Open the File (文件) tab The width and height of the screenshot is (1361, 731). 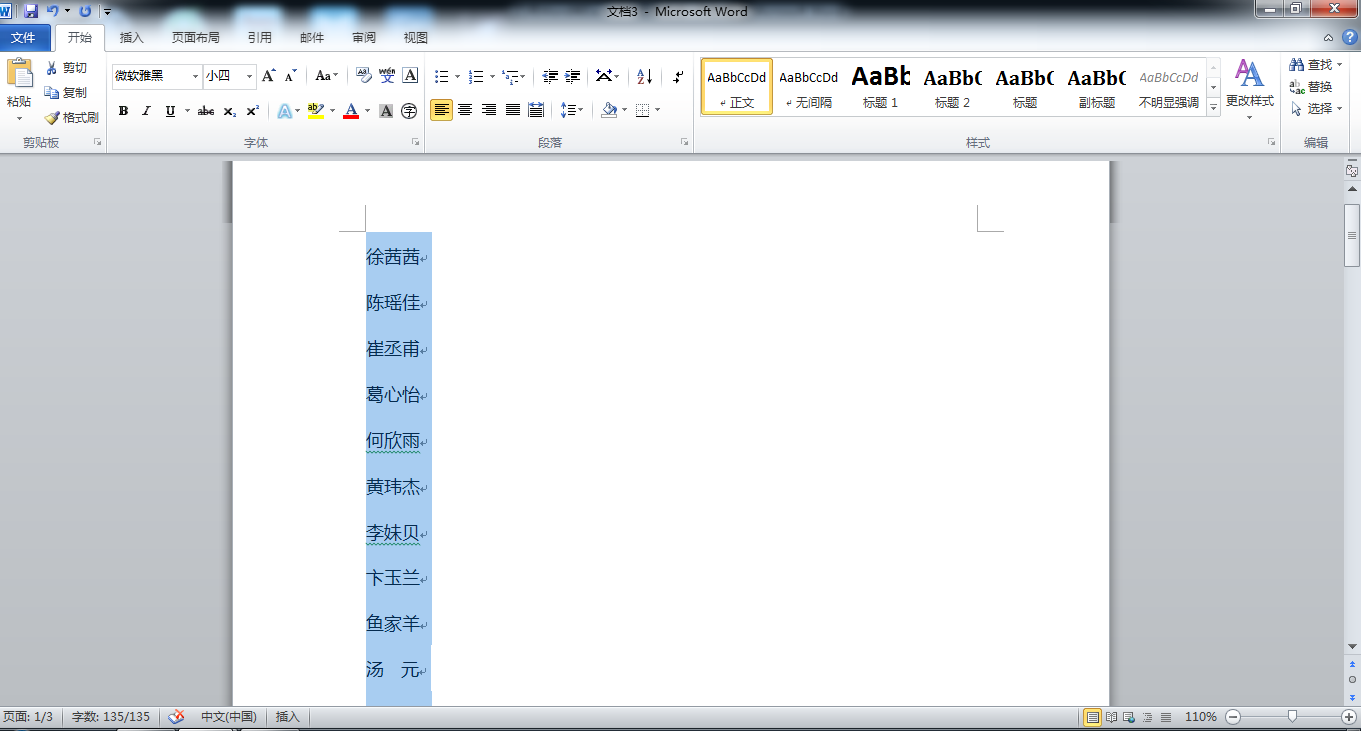(23, 38)
